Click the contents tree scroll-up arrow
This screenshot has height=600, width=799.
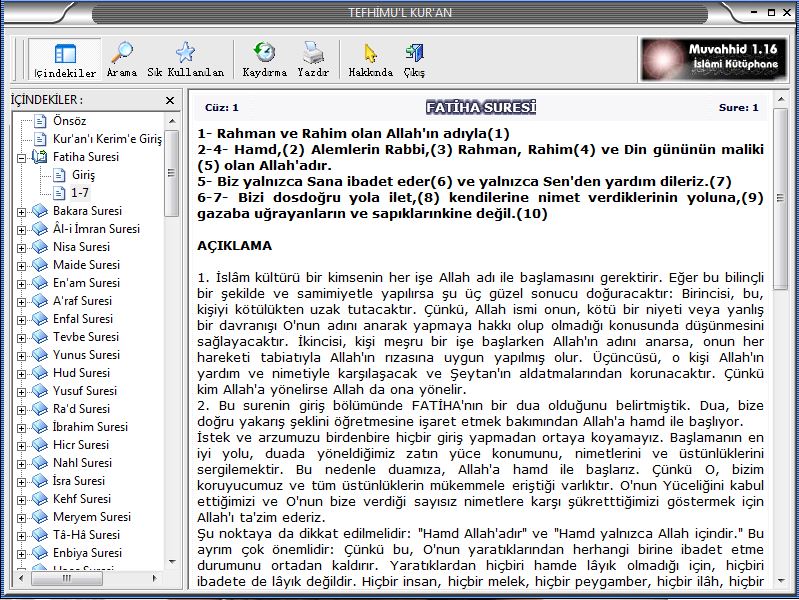pyautogui.click(x=172, y=121)
